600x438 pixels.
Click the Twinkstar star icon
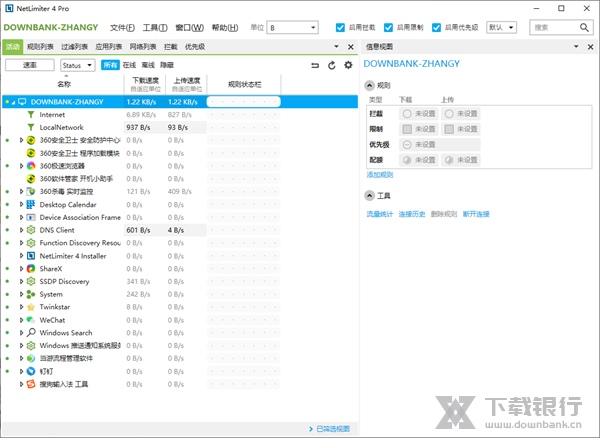point(31,307)
